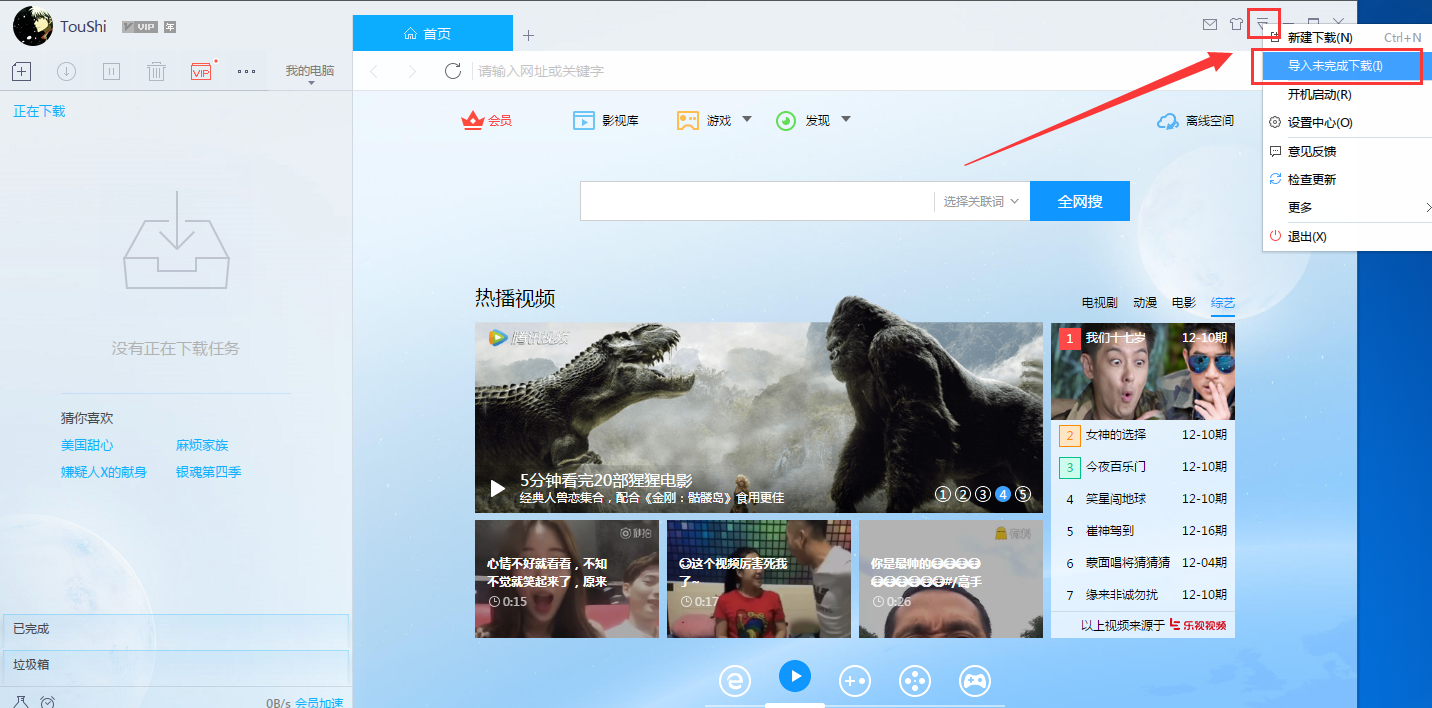Open the 心情不好就看看 video thumbnail
Viewport: 1432px width, 708px height.
tap(567, 579)
